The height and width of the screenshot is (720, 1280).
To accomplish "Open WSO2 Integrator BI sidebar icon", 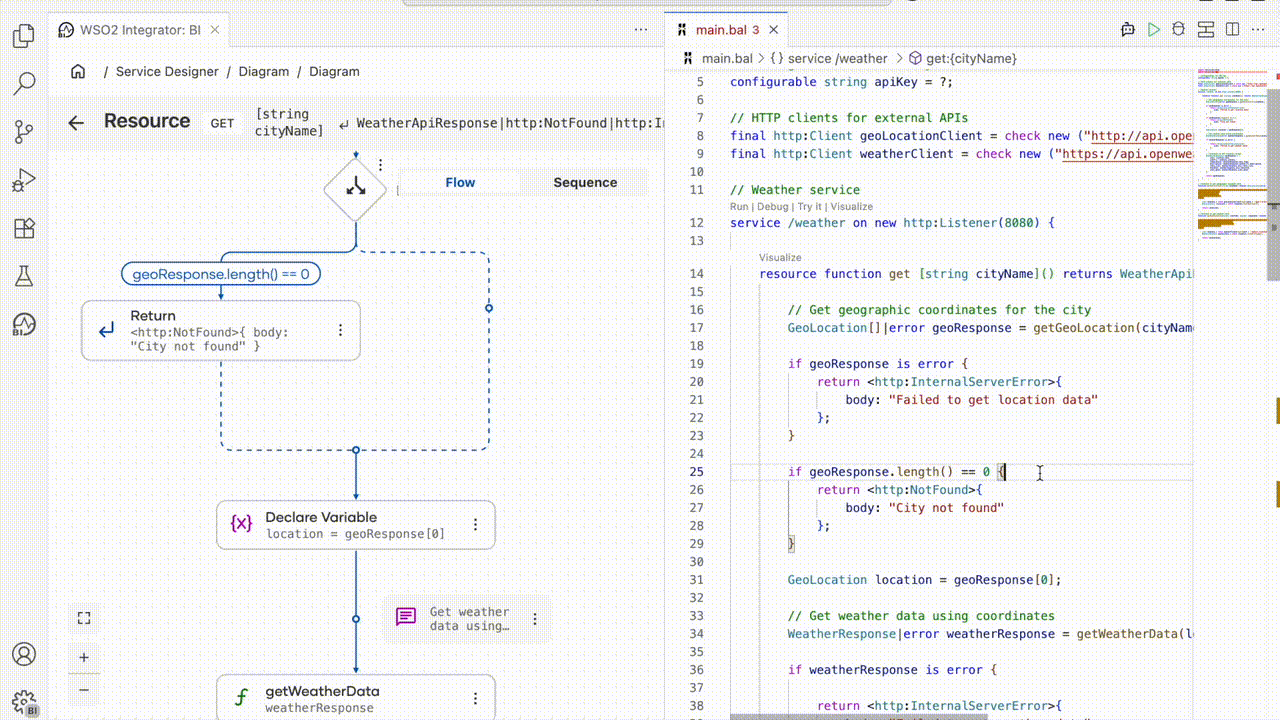I will (x=24, y=324).
